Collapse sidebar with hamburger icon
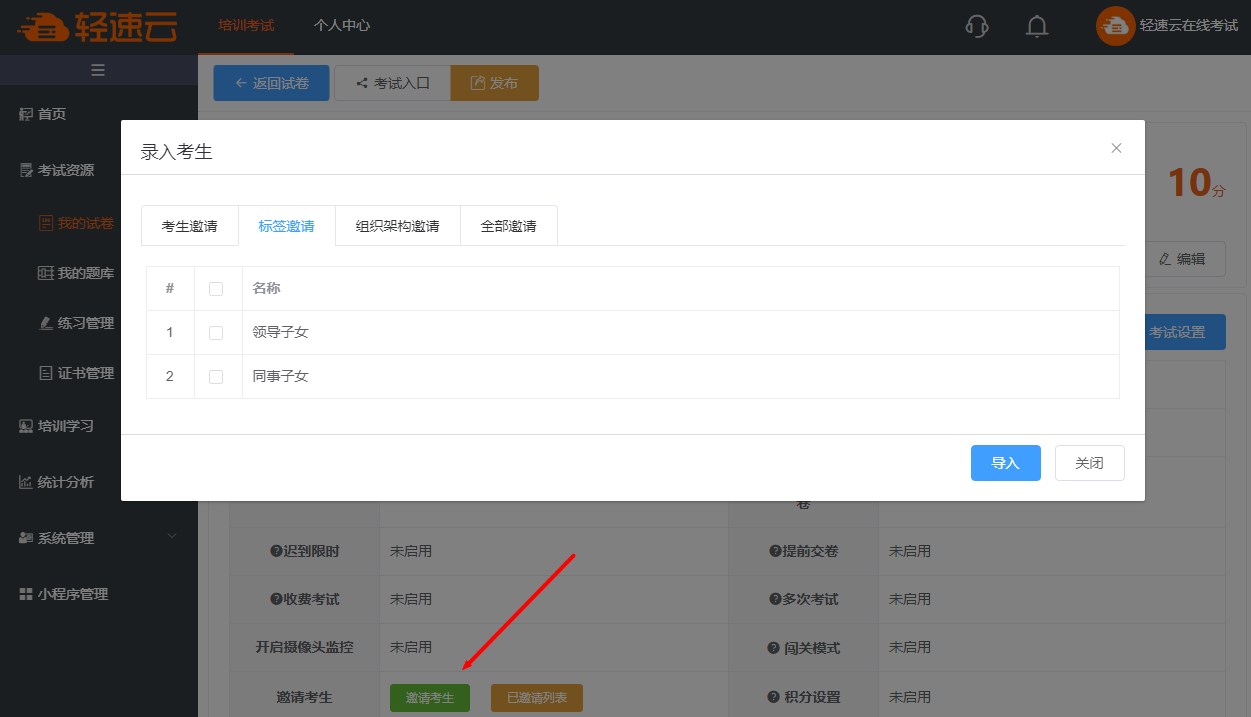 pyautogui.click(x=98, y=70)
